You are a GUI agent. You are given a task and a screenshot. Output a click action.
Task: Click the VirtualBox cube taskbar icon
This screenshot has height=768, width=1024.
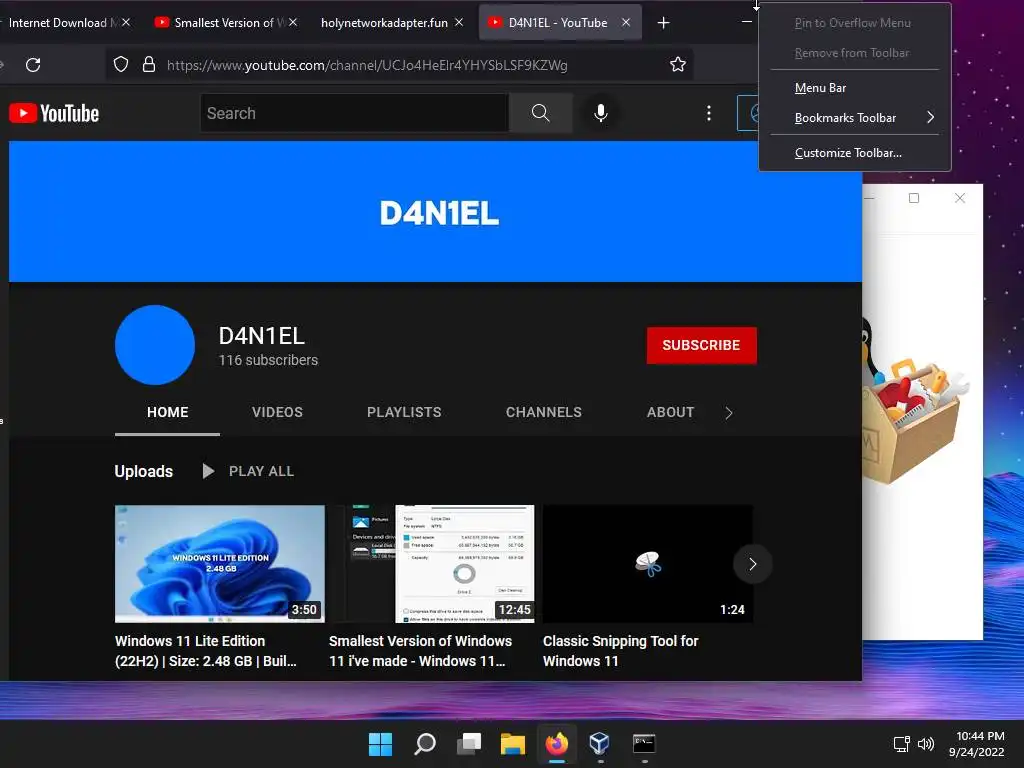pyautogui.click(x=600, y=743)
